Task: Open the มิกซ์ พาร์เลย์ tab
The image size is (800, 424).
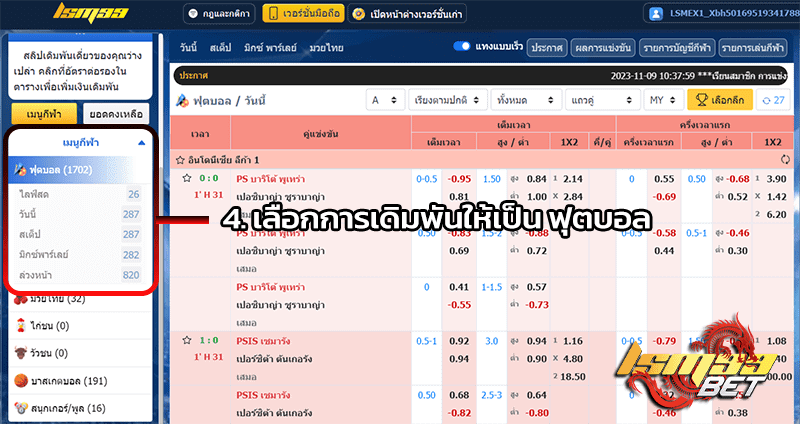Action: coord(270,47)
